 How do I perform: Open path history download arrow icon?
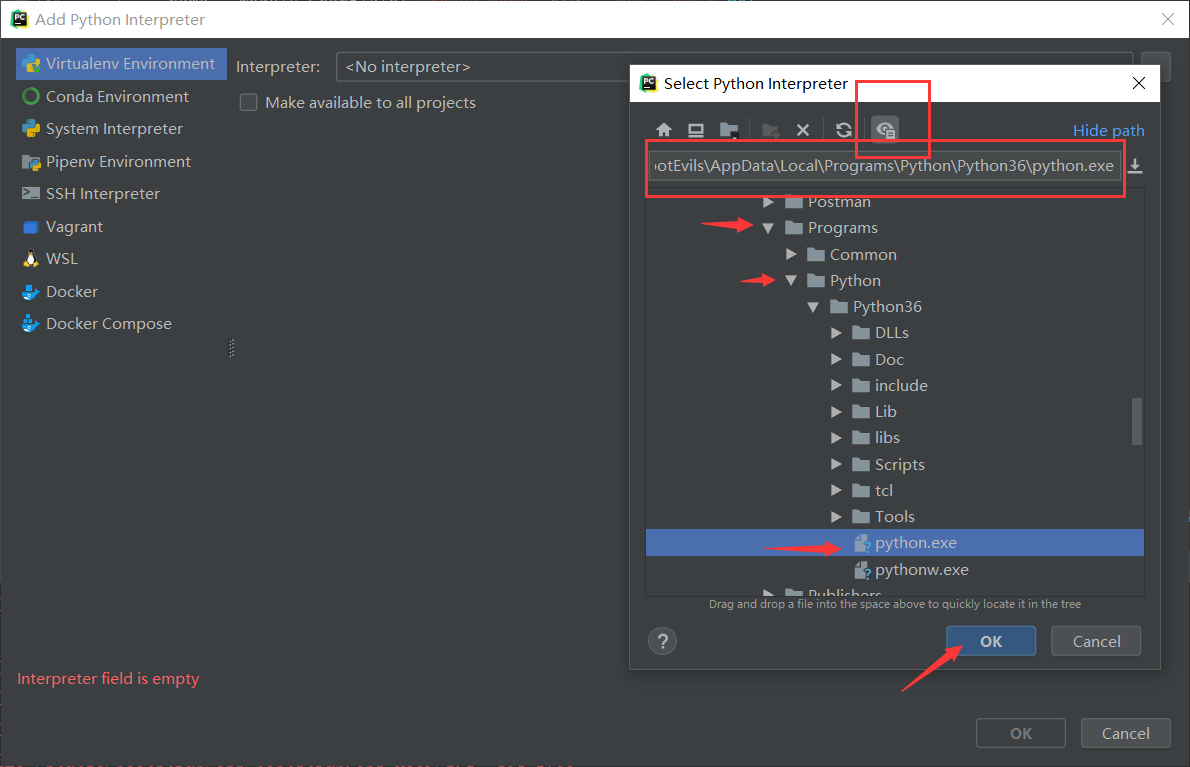click(1135, 166)
